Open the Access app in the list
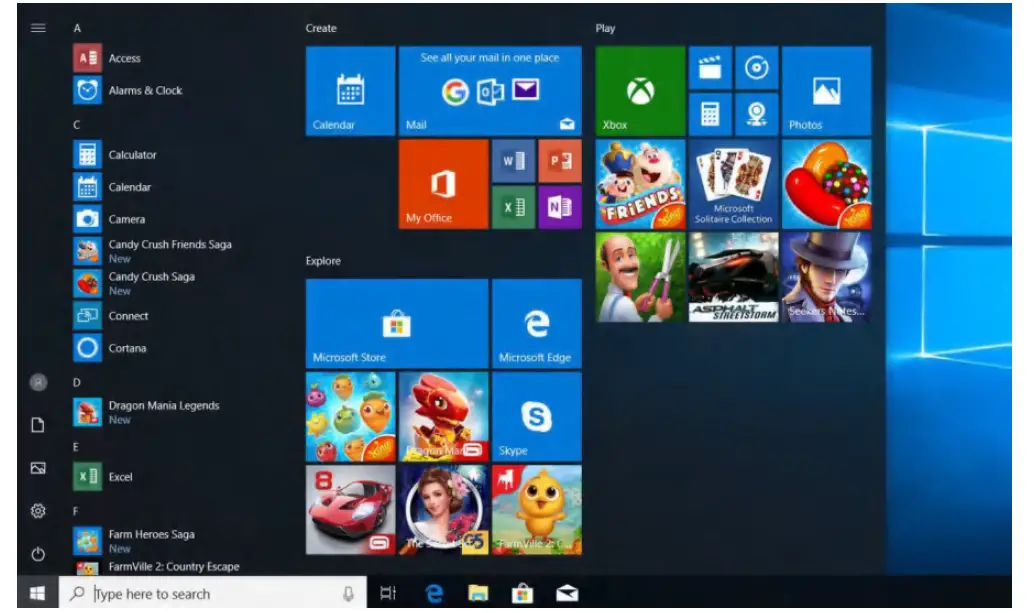Image resolution: width=1034 pixels, height=613 pixels. (x=152, y=58)
